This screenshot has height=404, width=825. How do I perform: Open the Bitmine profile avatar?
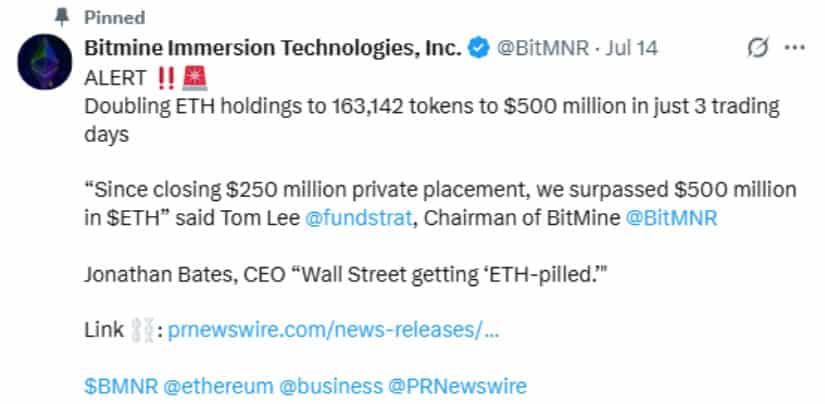coord(45,62)
